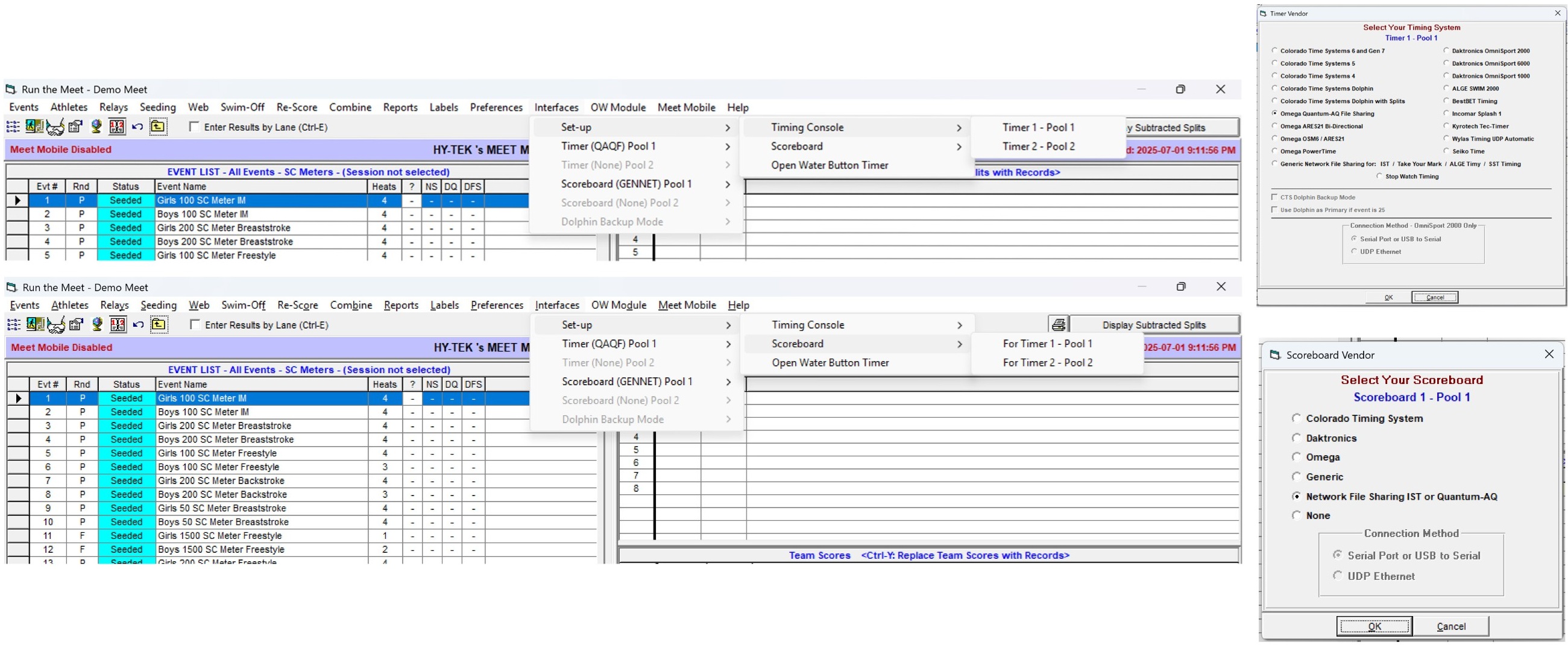
Task: Click the list view icon in lower Run the Meet toolbar
Action: point(13,324)
